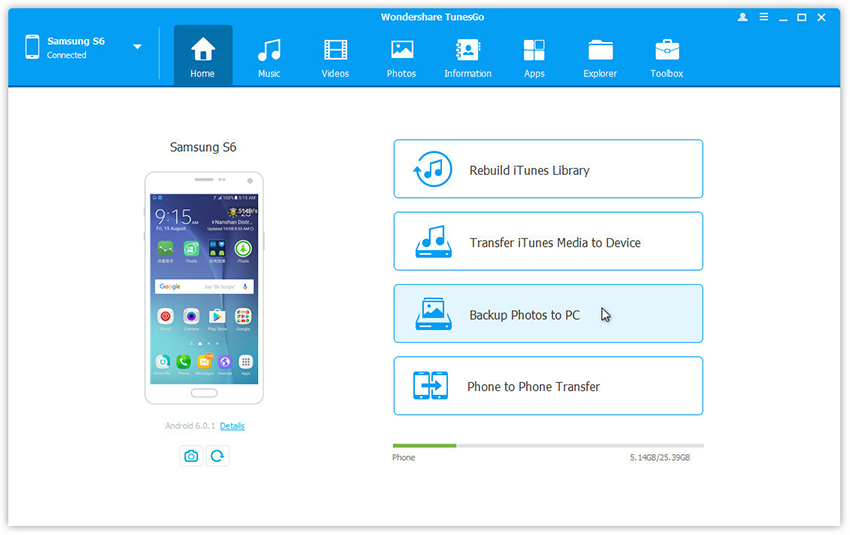This screenshot has width=850, height=535.
Task: Click the Transfer iTunes Media drive icon
Action: pyautogui.click(x=433, y=242)
